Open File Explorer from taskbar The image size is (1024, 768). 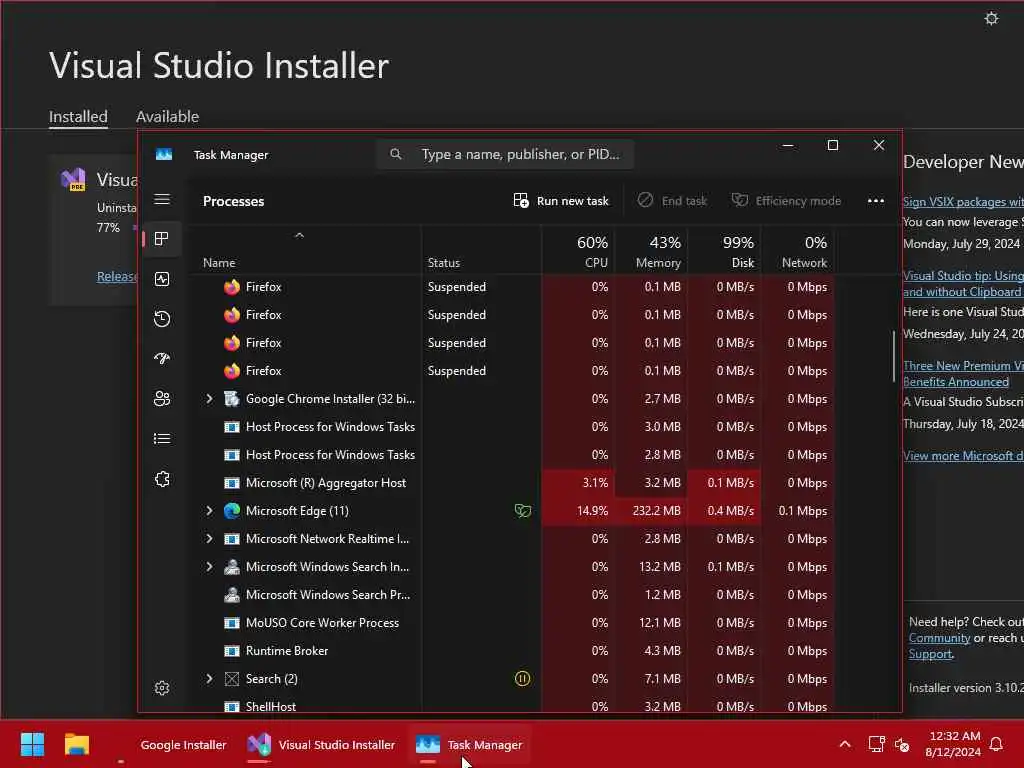point(76,744)
